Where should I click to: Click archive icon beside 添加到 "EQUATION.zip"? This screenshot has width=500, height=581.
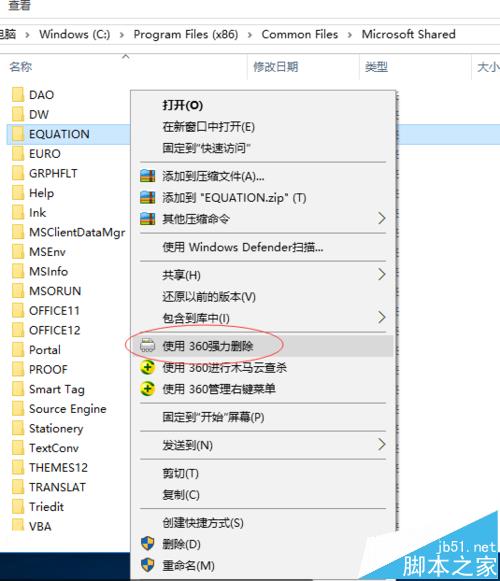tap(148, 197)
